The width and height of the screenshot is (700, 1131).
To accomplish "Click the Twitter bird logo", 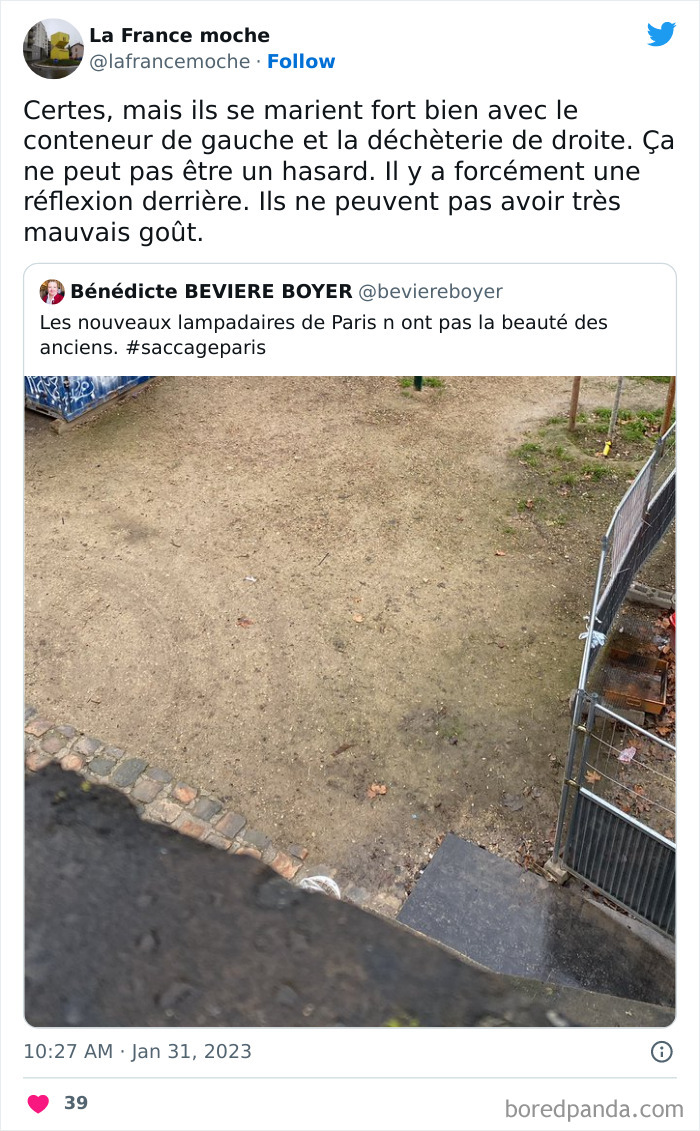I will (x=661, y=34).
